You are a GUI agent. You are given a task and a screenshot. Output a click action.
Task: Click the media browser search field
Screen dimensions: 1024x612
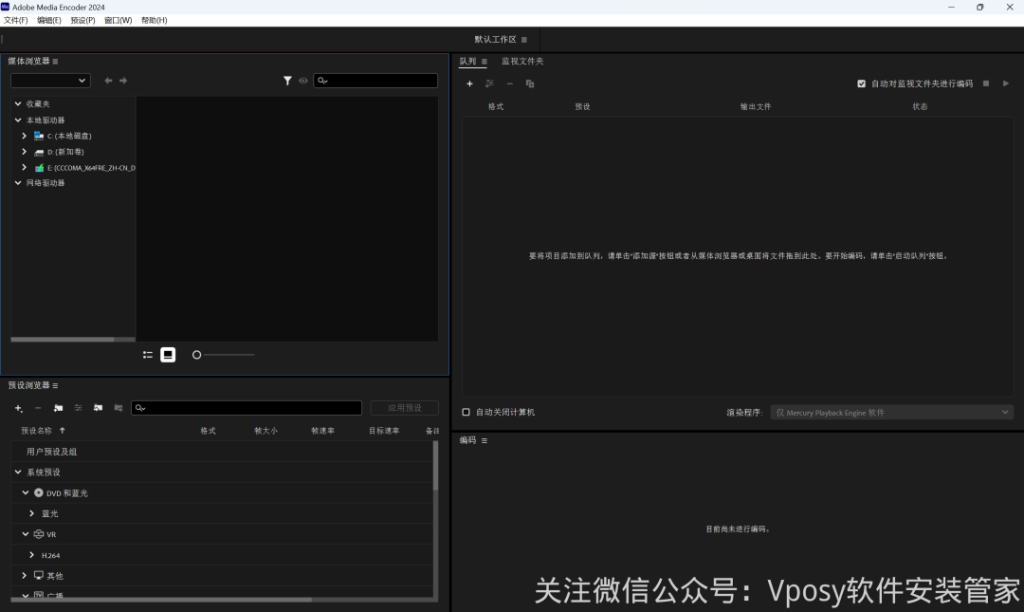(376, 80)
